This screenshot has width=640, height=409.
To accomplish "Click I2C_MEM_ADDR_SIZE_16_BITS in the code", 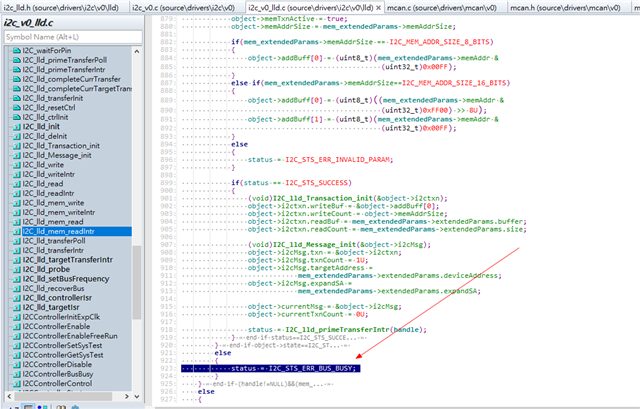I will point(454,83).
